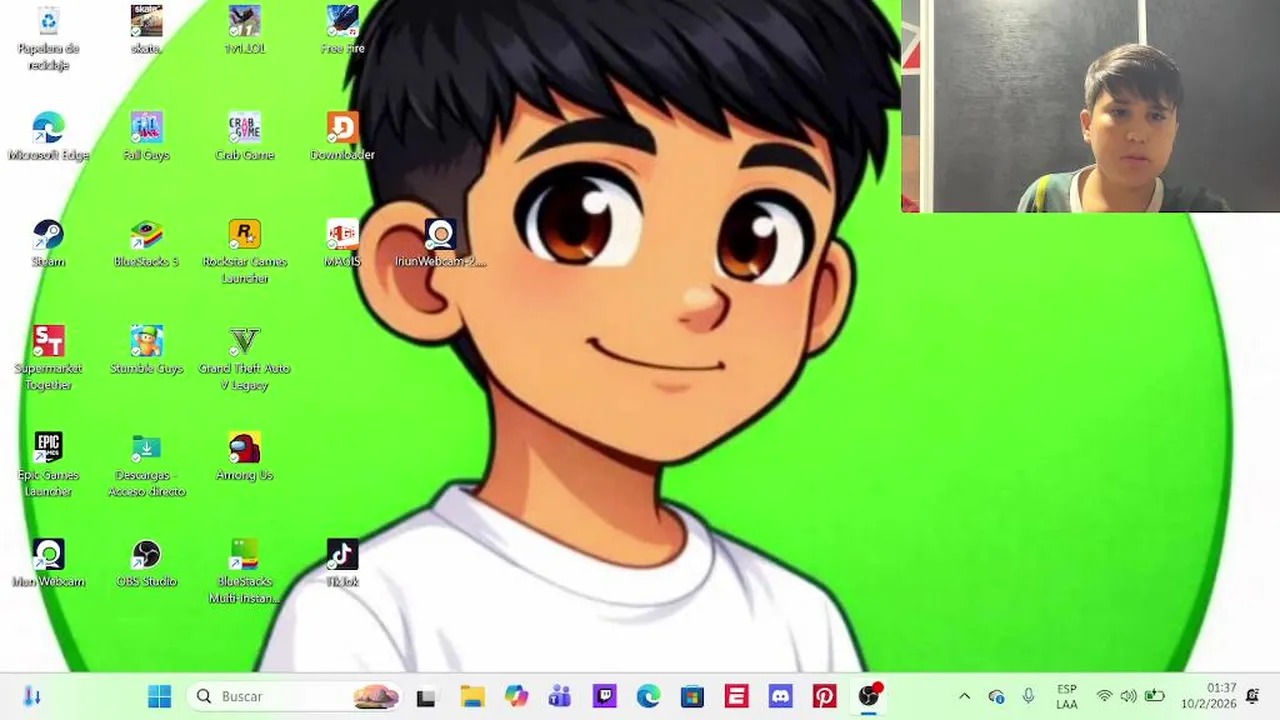
Task: Launch Copilot from the taskbar
Action: pos(516,696)
